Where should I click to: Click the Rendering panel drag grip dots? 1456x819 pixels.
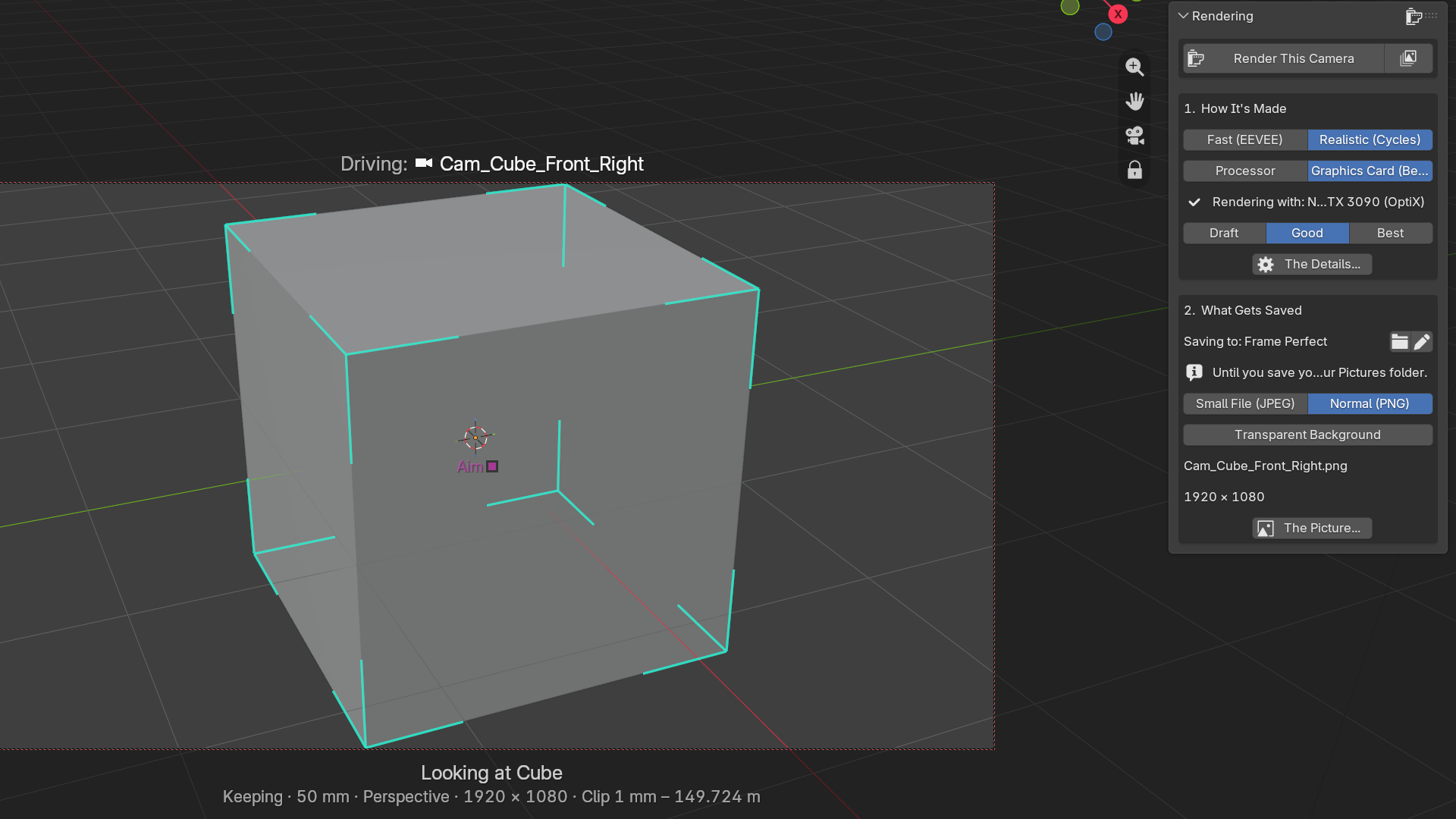pyautogui.click(x=1432, y=15)
